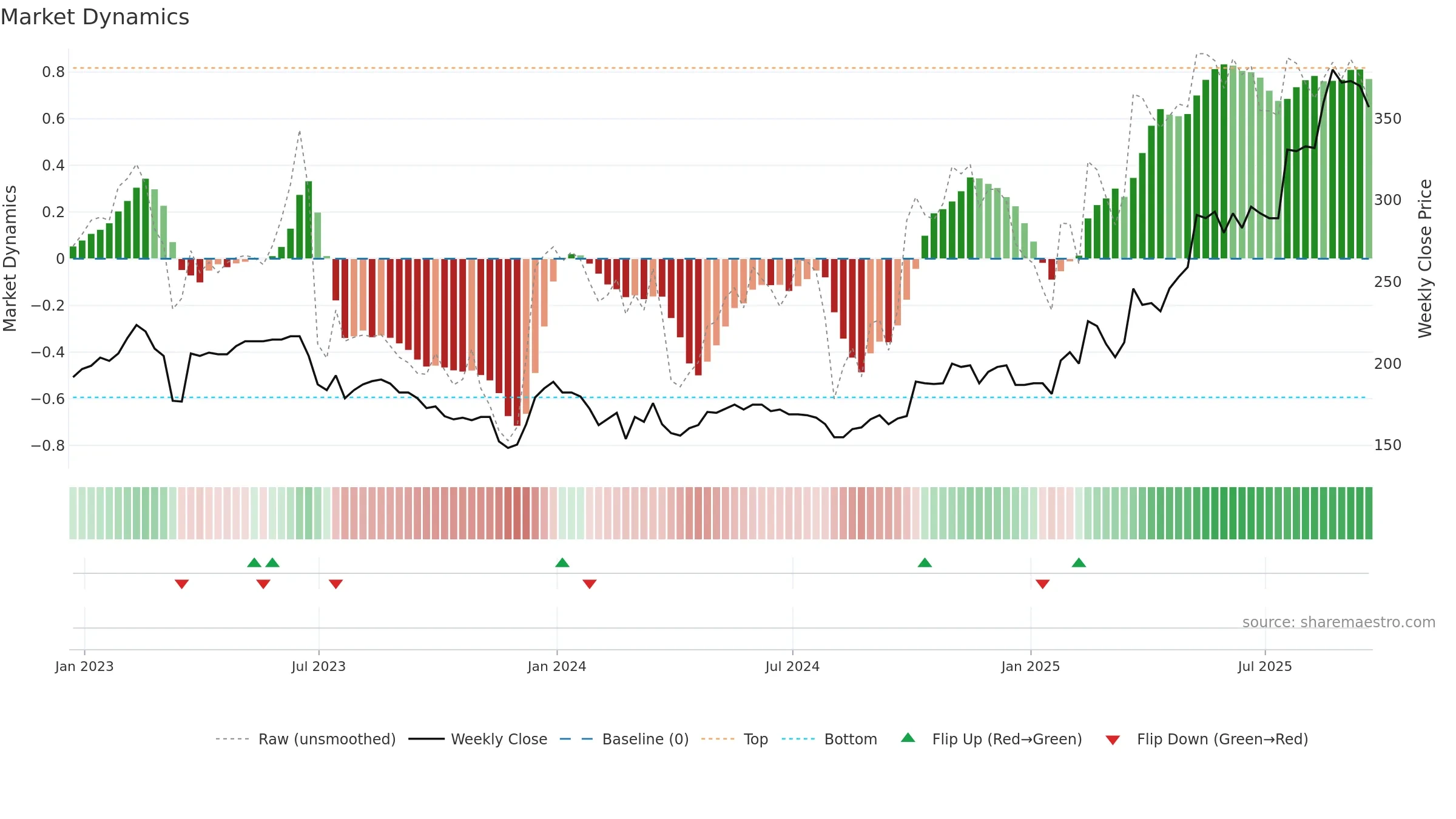
Task: Click the 150 price axis tick
Action: (x=1388, y=445)
